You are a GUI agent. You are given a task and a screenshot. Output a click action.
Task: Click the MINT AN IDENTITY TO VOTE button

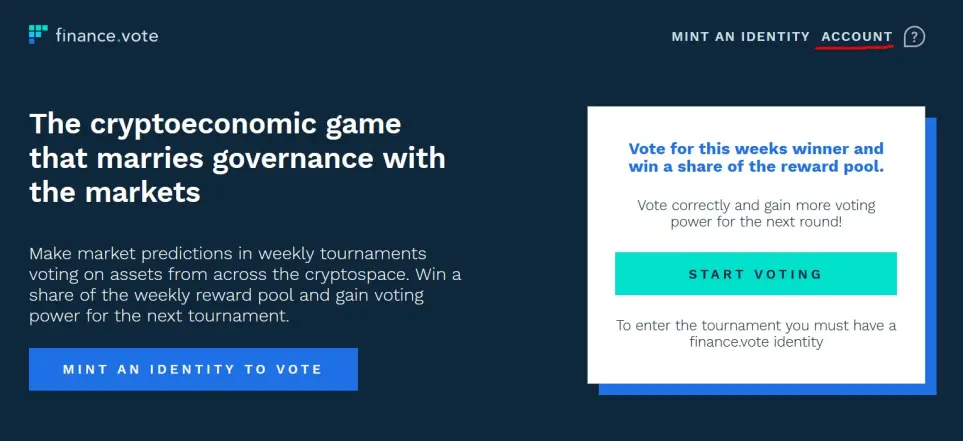tap(193, 369)
